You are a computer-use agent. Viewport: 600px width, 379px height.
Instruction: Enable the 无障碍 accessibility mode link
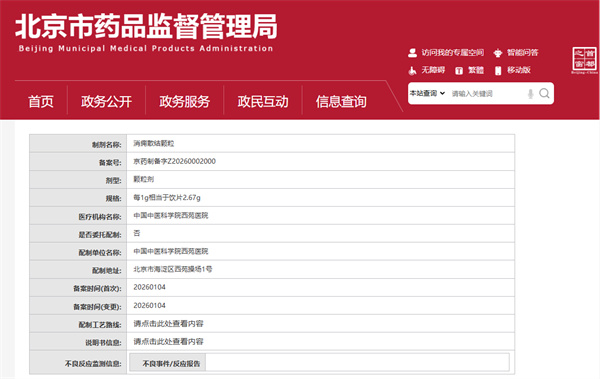[433, 70]
